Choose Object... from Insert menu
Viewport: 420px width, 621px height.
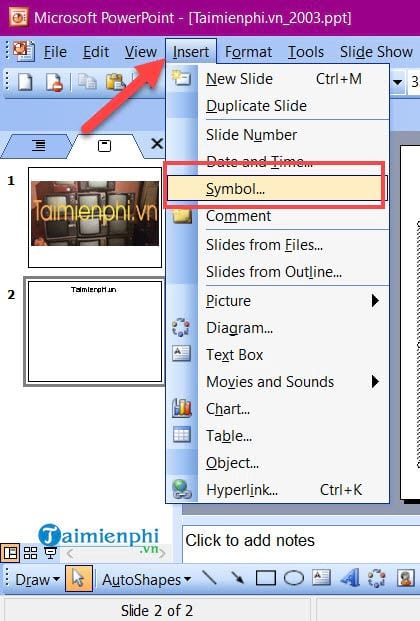coord(277,463)
